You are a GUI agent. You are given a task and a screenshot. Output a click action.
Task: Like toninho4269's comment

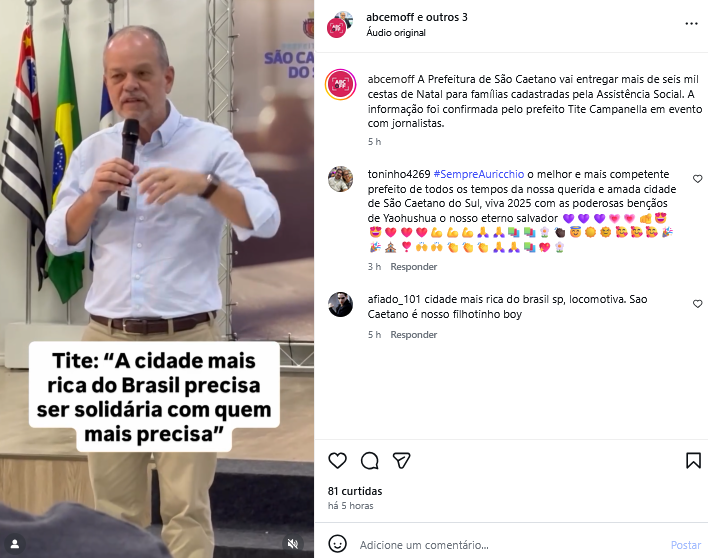698,179
